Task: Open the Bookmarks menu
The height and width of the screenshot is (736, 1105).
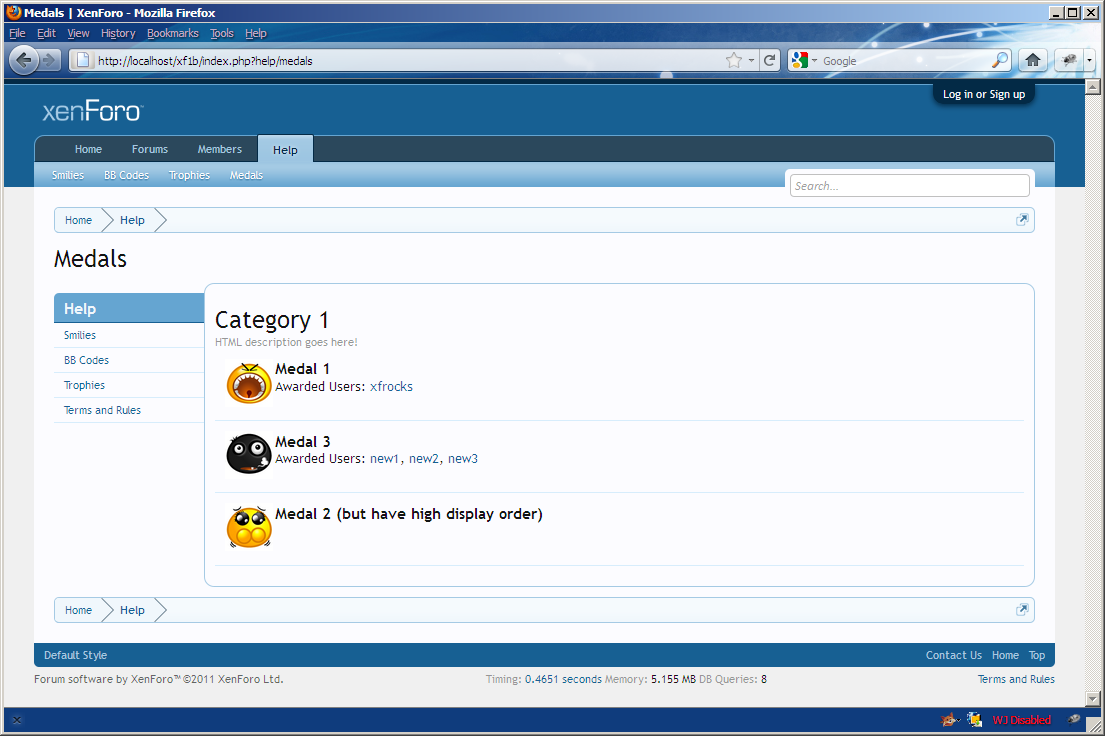Action: (172, 33)
